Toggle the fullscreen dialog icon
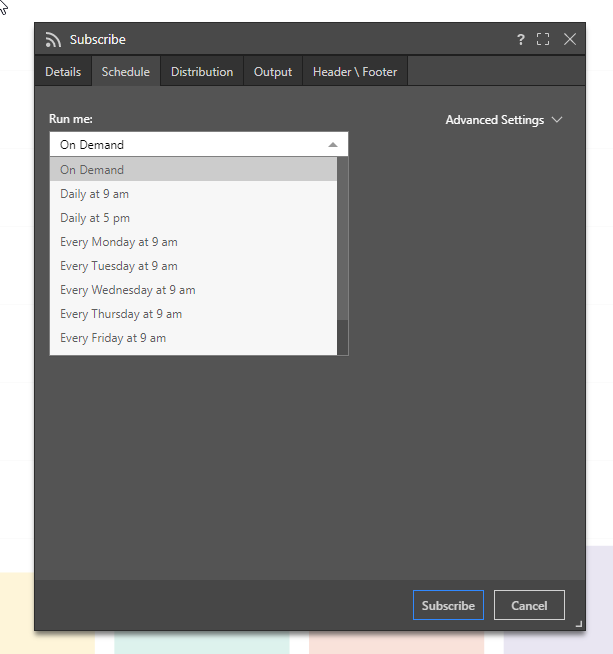 tap(543, 40)
